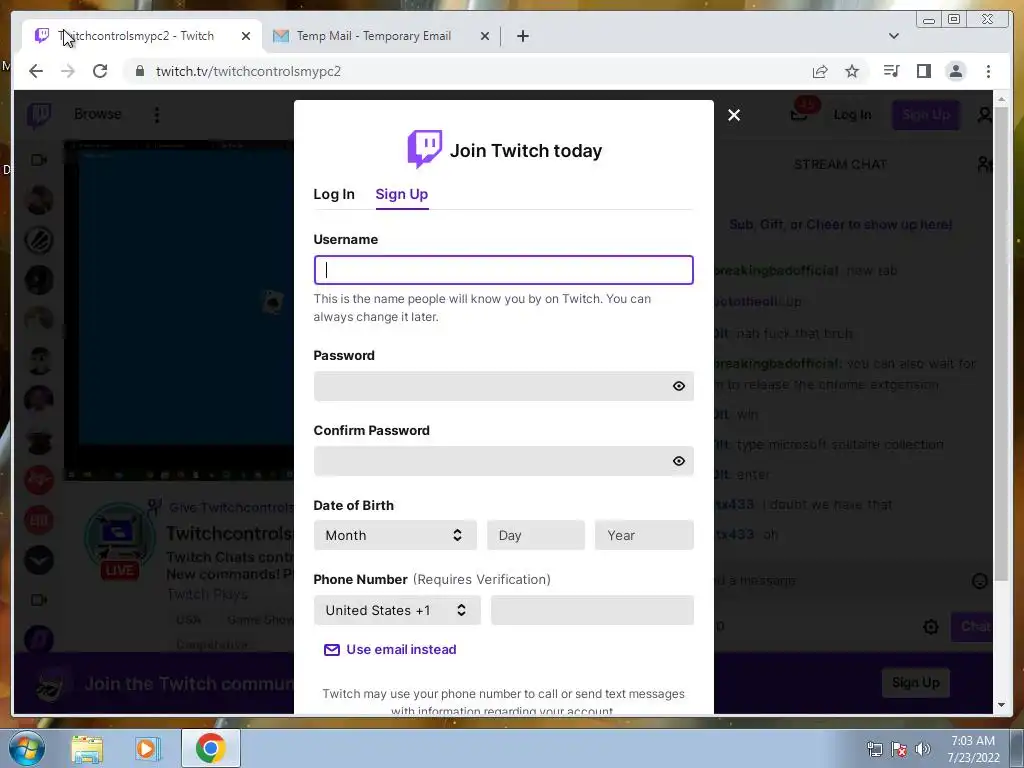Click the Log In button in Twitch header
Screen dimensions: 1024x768
(x=852, y=115)
